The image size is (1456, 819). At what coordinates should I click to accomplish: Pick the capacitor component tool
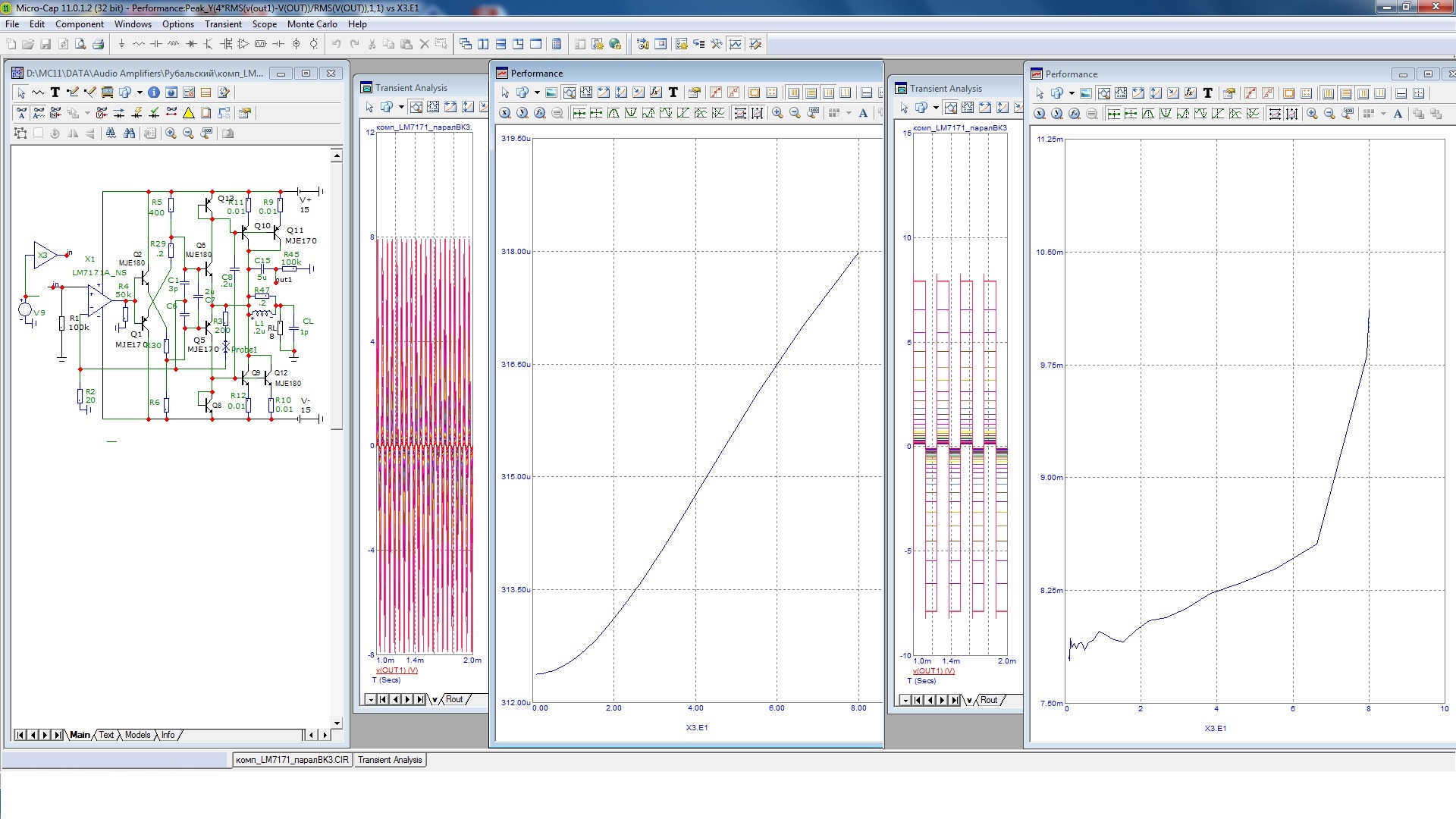156,44
